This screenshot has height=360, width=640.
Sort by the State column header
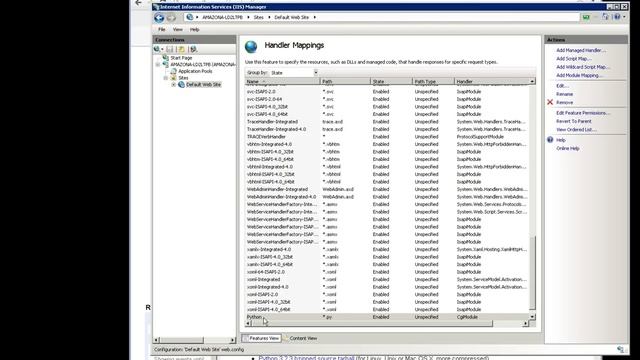point(391,82)
